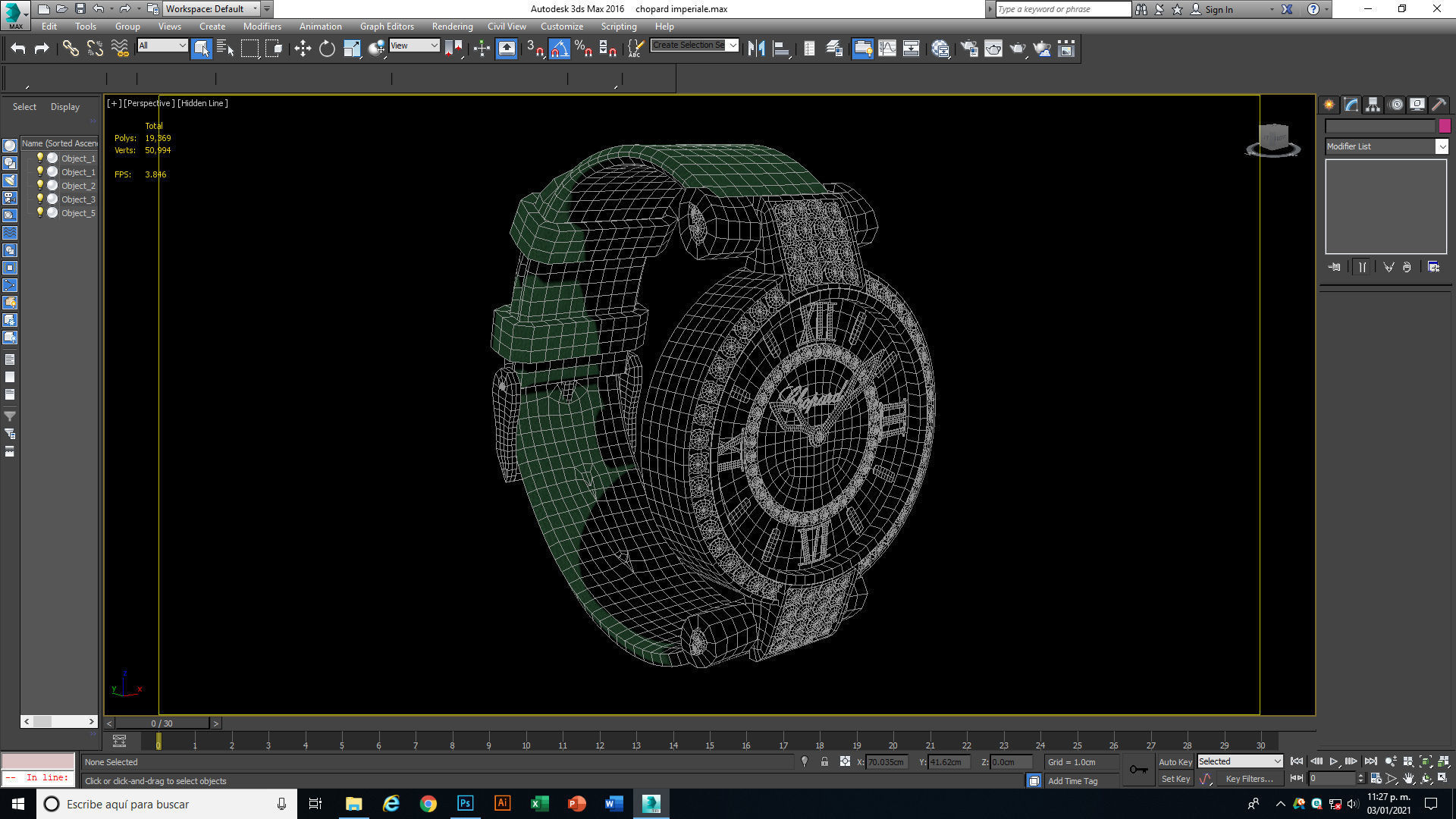Open the Animation menu
The width and height of the screenshot is (1456, 819).
pos(320,27)
